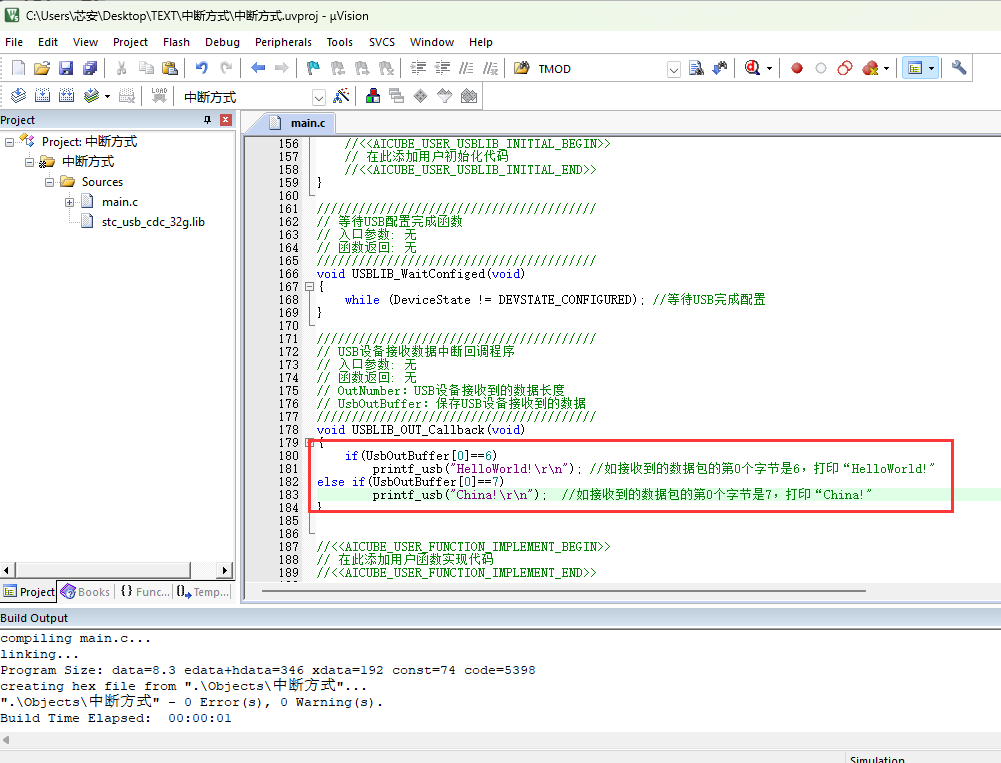Click the Open file folder icon

(x=42, y=68)
